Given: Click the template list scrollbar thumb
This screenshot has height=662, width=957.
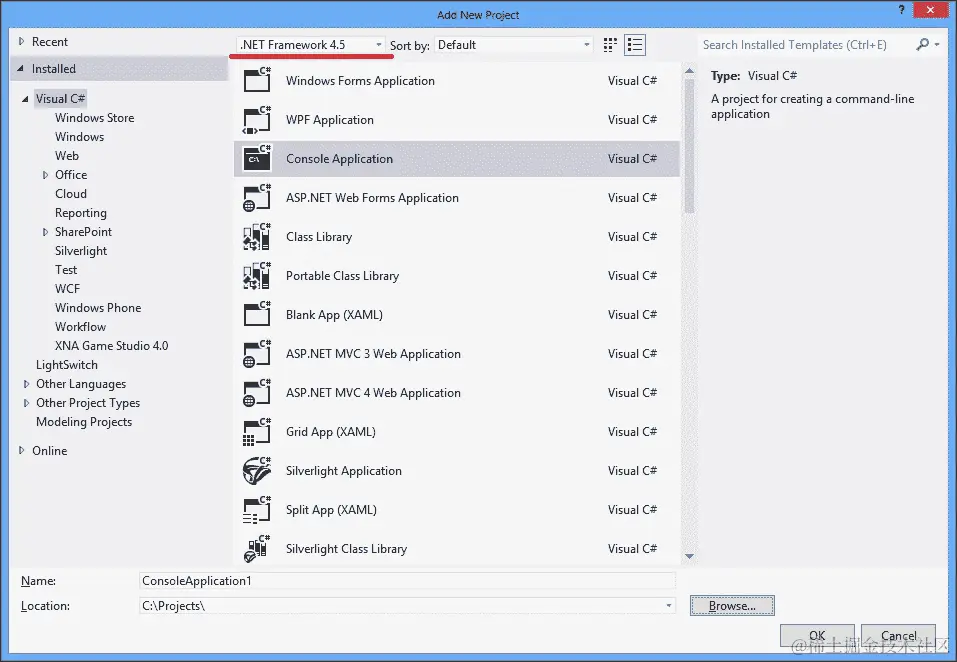Looking at the screenshot, I should (689, 146).
